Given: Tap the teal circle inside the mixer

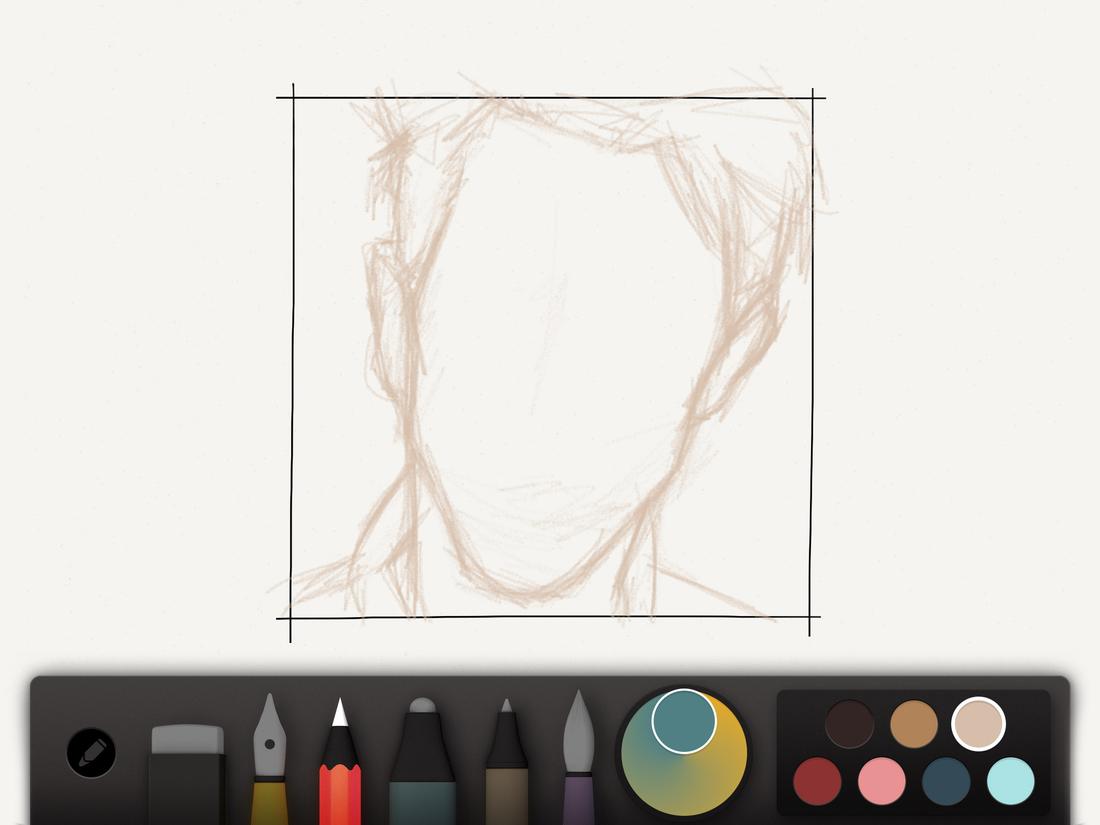Looking at the screenshot, I should tap(683, 723).
